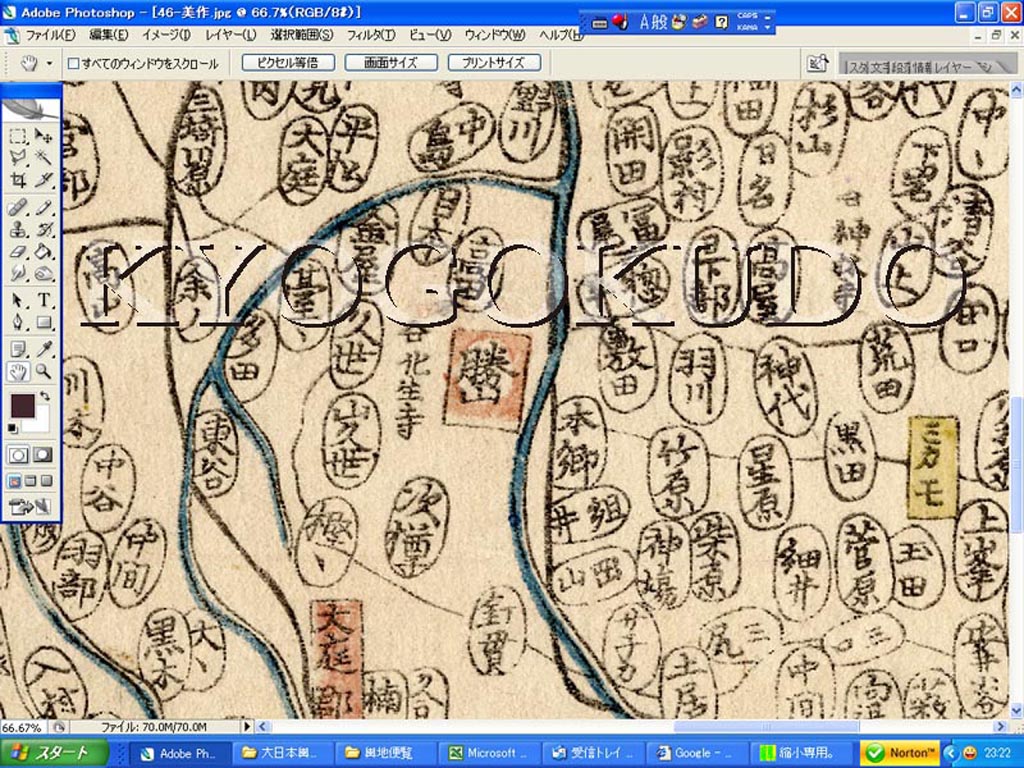Toggle IME input mode 'A' indicator

pyautogui.click(x=644, y=22)
